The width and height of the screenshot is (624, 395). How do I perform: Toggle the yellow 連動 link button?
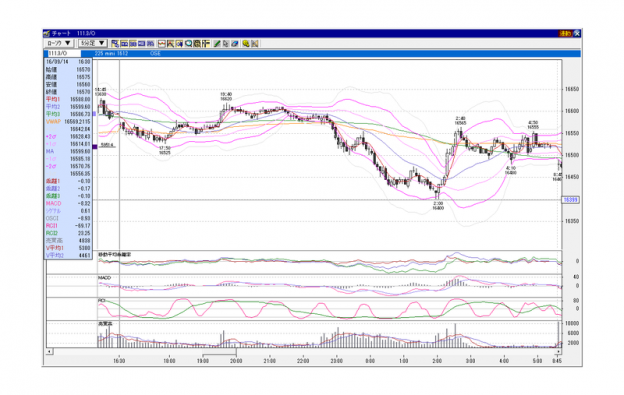pyautogui.click(x=566, y=33)
